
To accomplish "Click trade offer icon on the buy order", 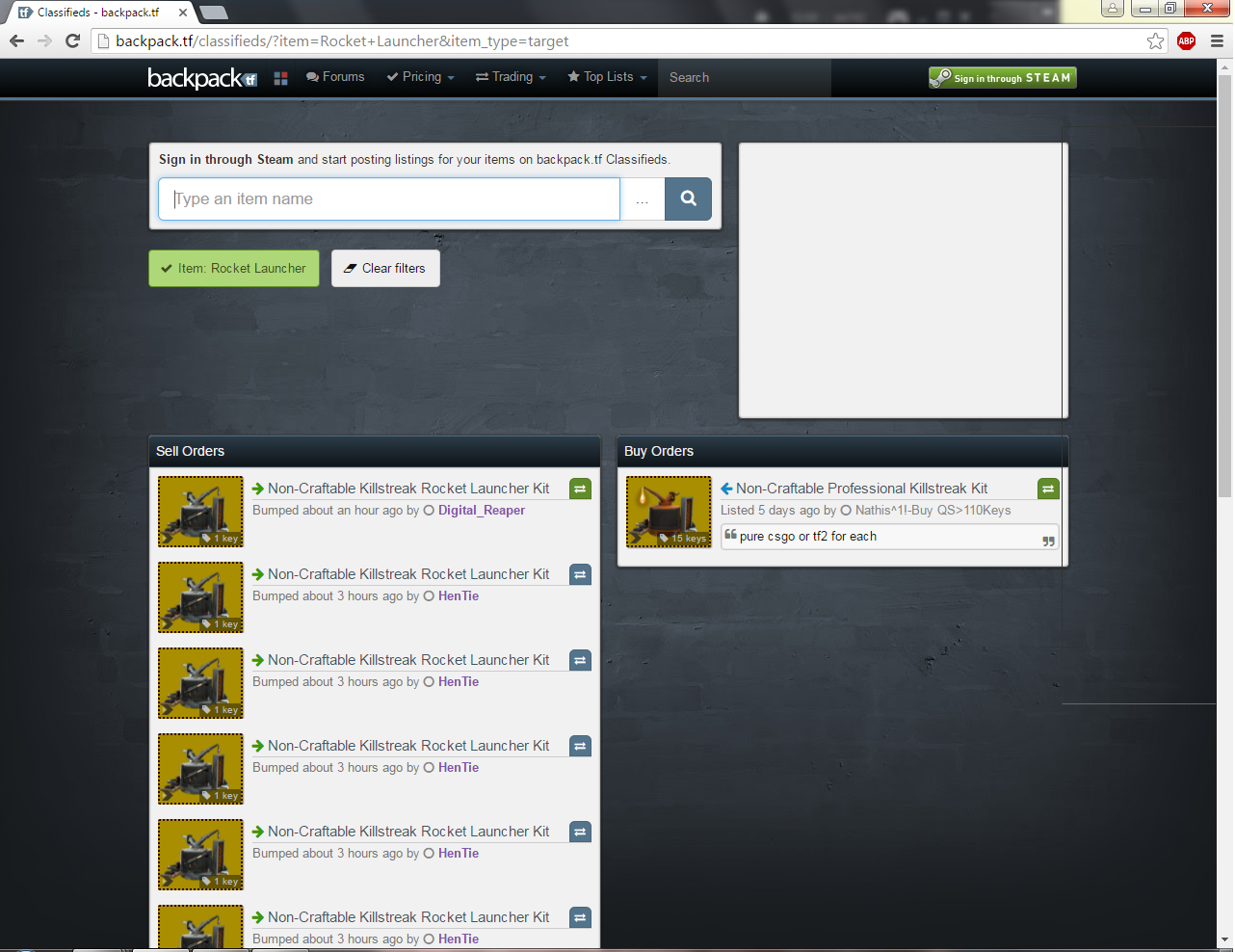I will point(1048,489).
